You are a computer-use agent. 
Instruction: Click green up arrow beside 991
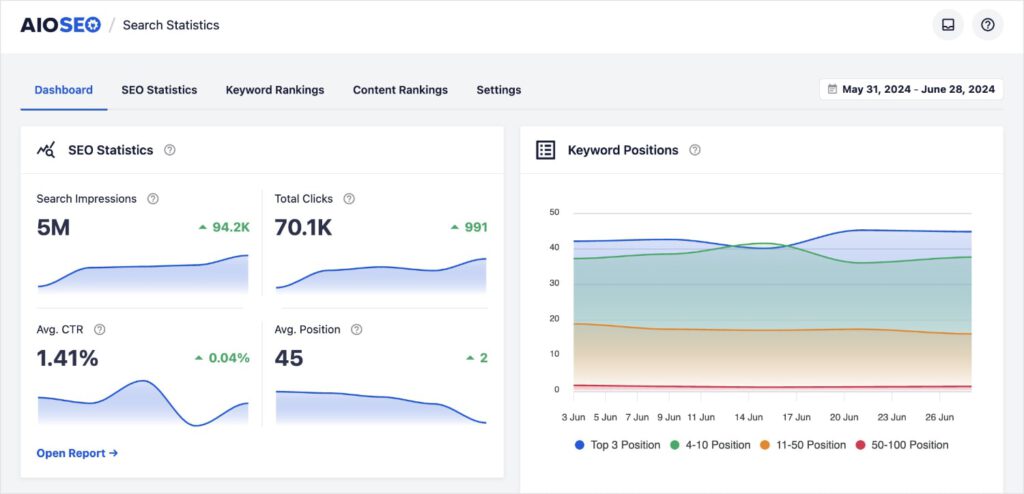(x=455, y=227)
